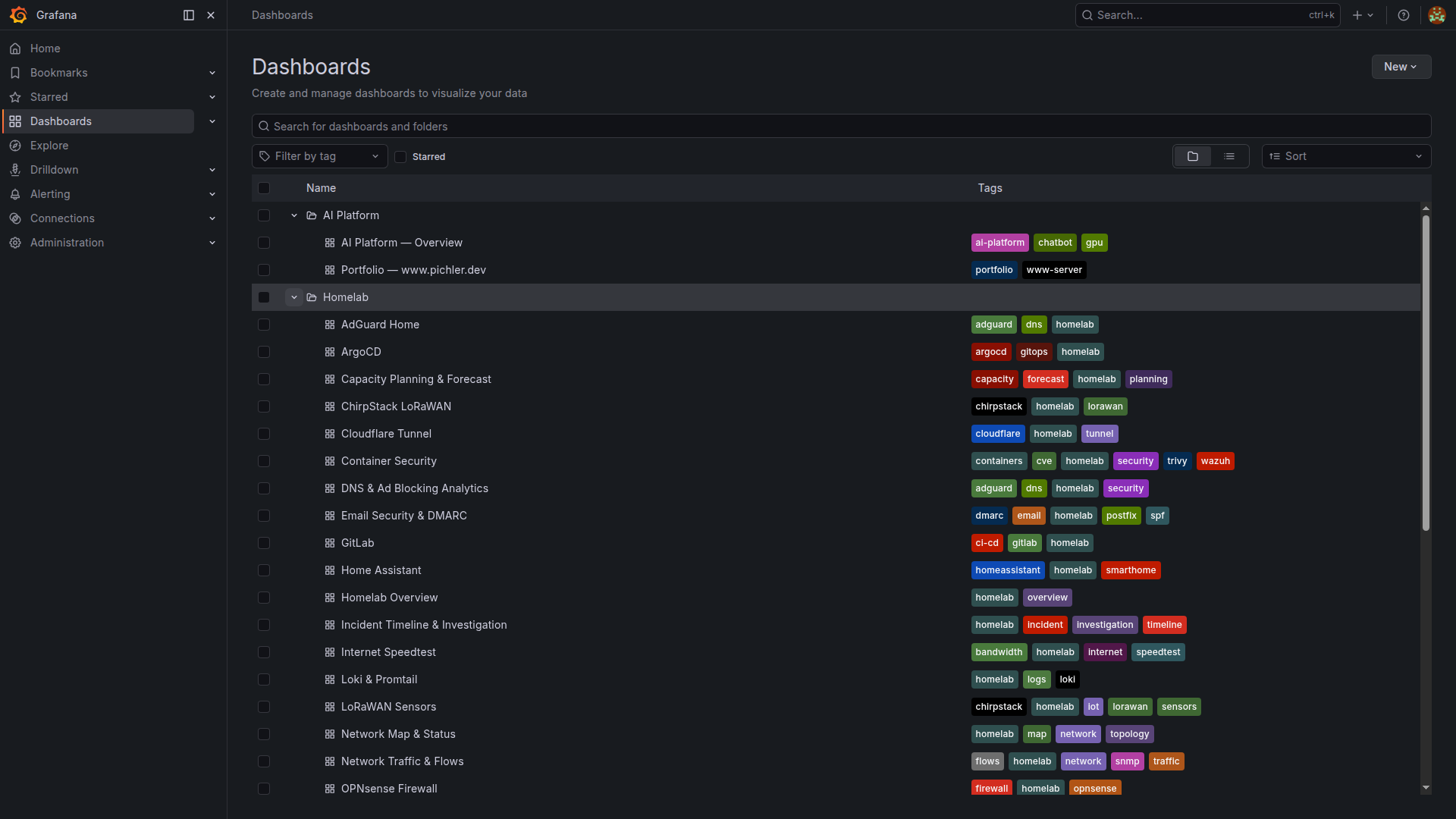
Task: Tick the checkbox for ArgoCD dashboard
Action: (x=264, y=352)
